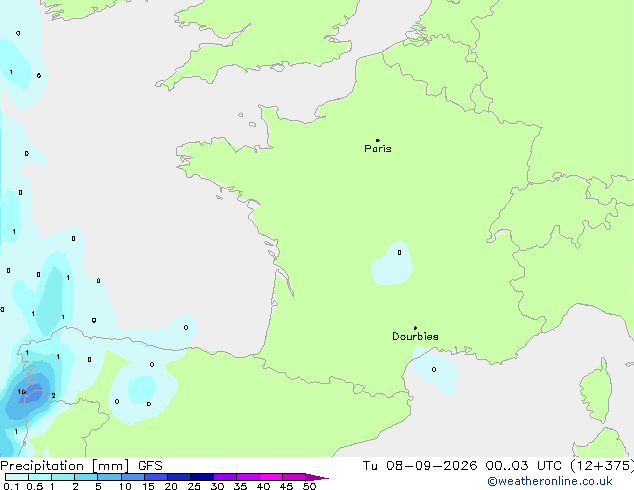Viewport: 634px width, 490px height.
Task: Click the legend value 50
Action: [x=309, y=486]
